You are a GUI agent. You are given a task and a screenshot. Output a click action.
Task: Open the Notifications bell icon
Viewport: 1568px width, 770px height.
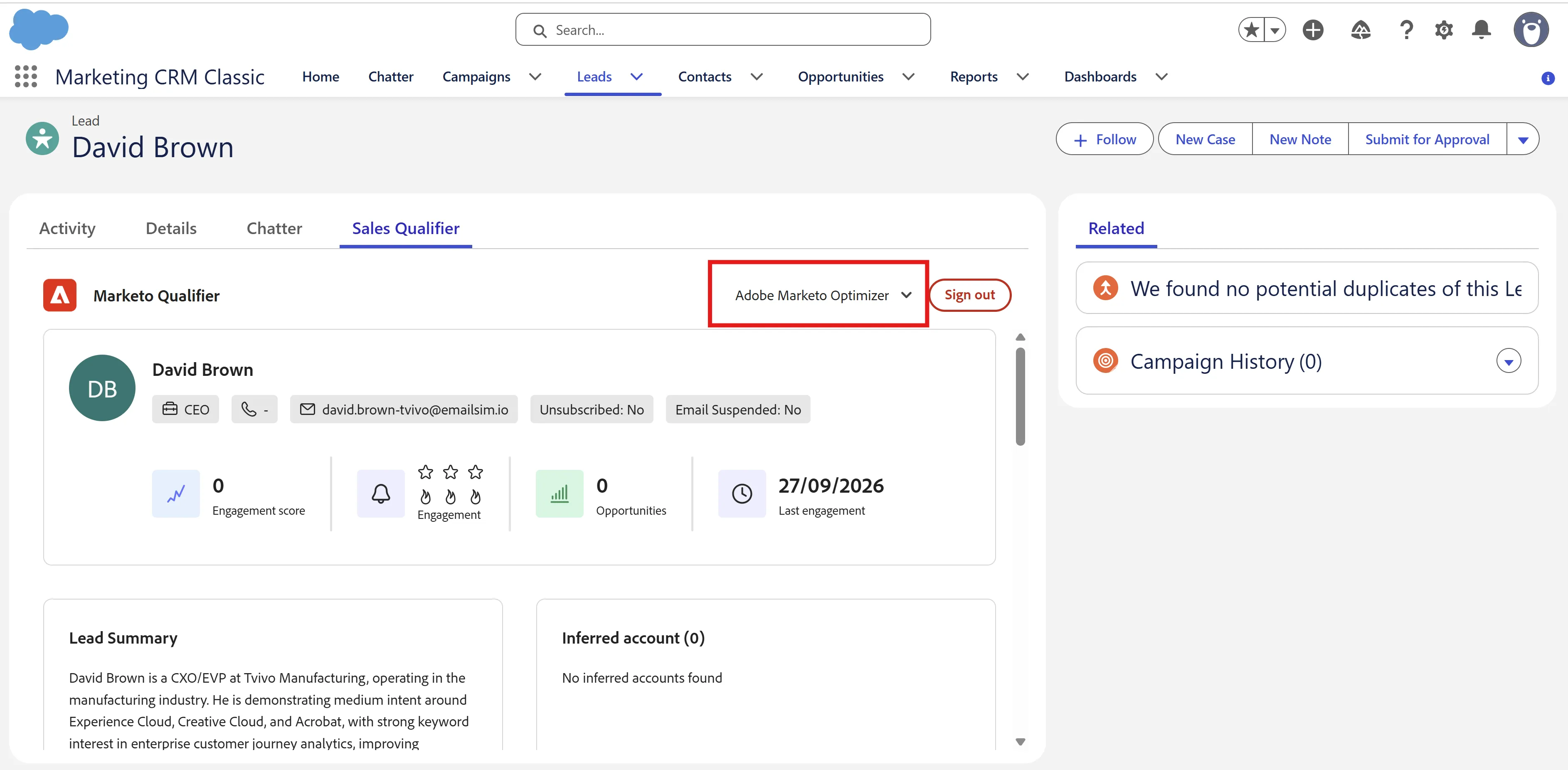(x=1482, y=30)
